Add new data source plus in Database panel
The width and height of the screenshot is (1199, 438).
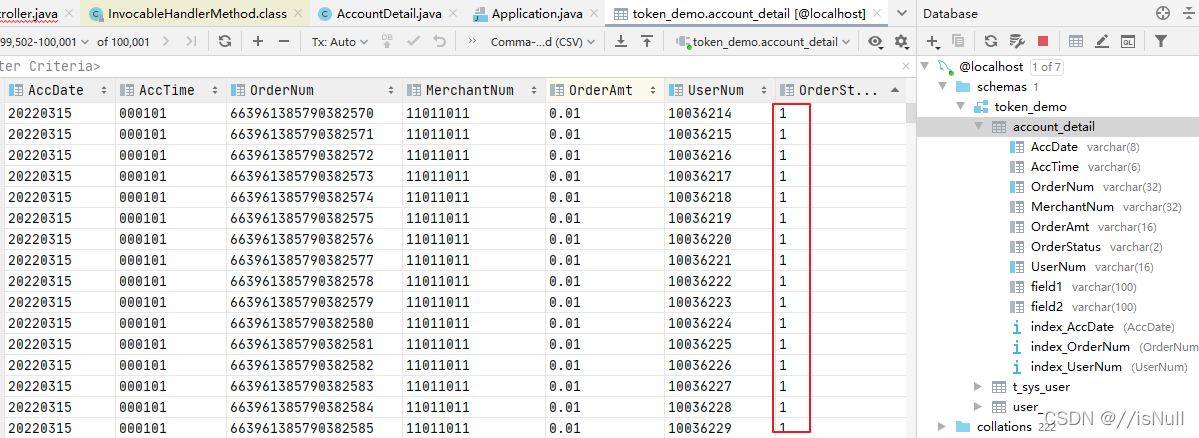(x=934, y=41)
